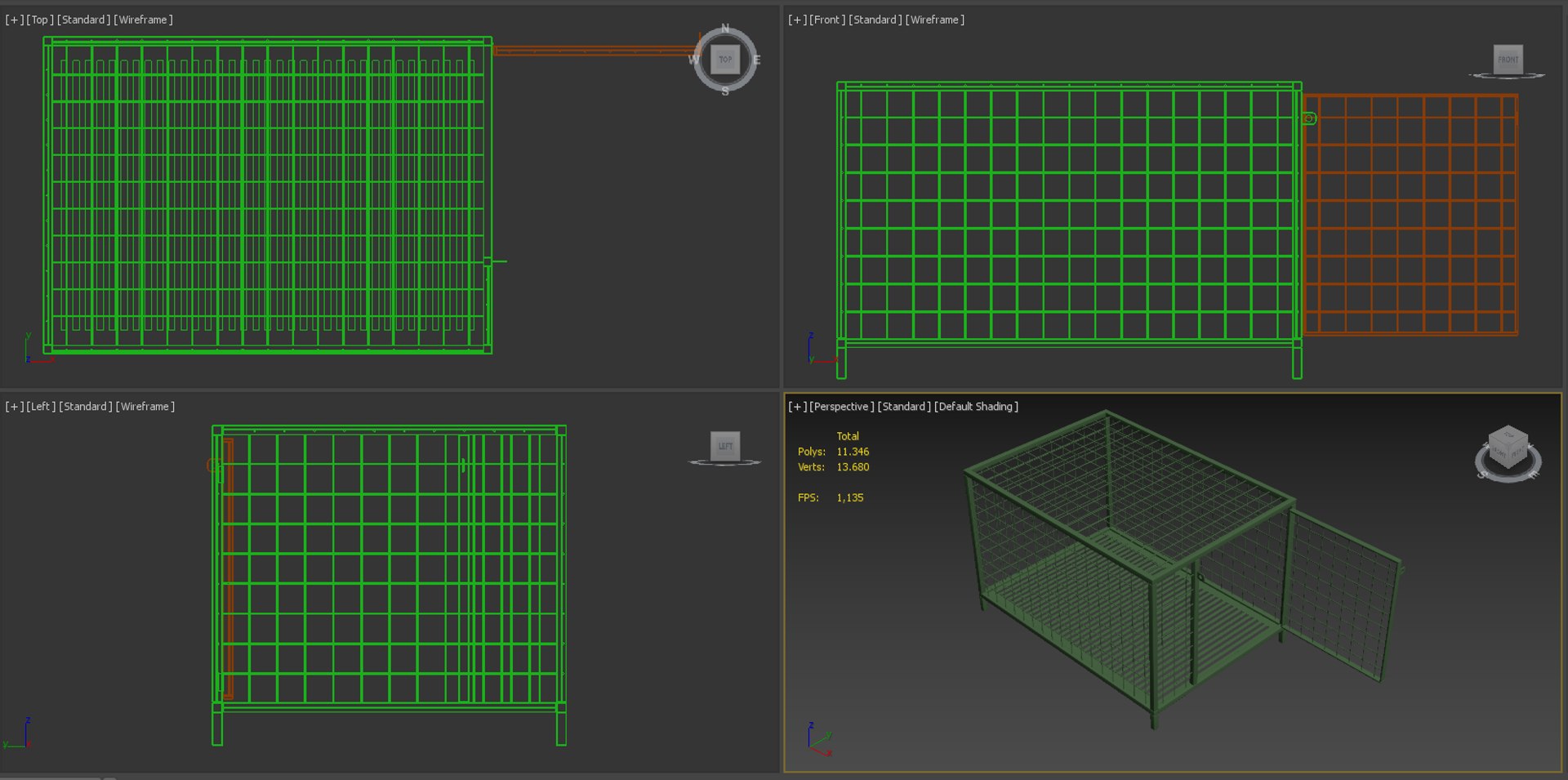Open the [+] menu in Perspective viewport
This screenshot has height=780, width=1568.
(798, 406)
